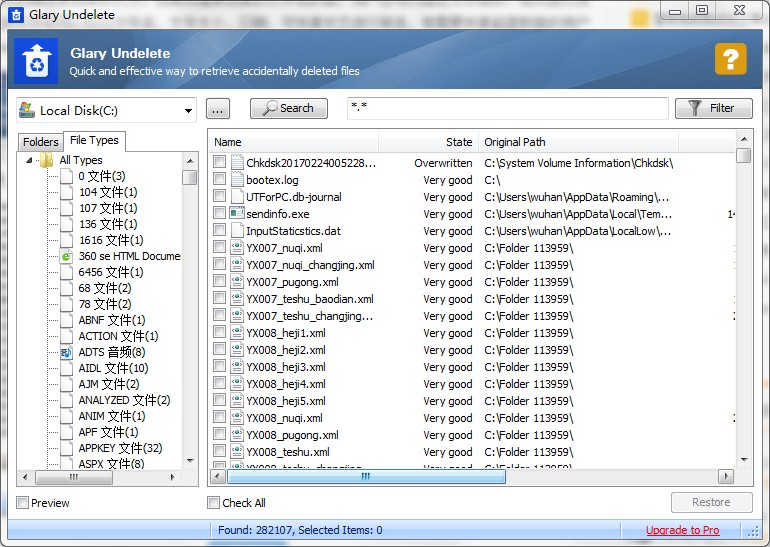Screen dimensions: 770x547
Task: Select the File Types tab
Action: [x=94, y=141]
